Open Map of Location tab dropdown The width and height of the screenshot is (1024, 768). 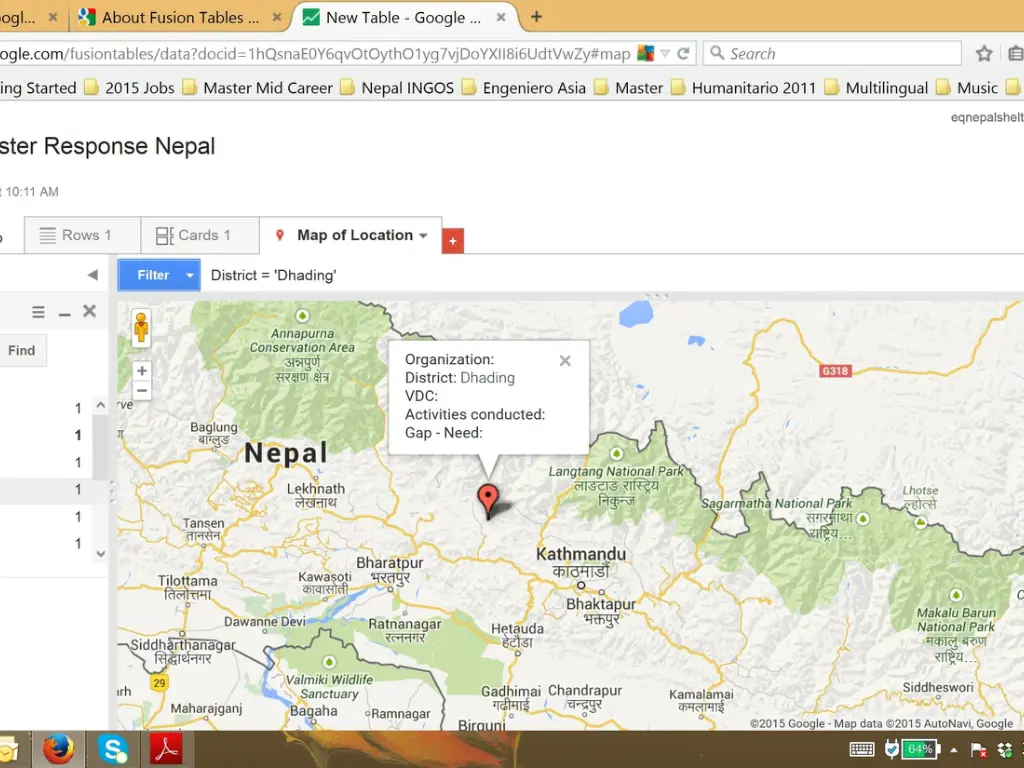(x=423, y=236)
